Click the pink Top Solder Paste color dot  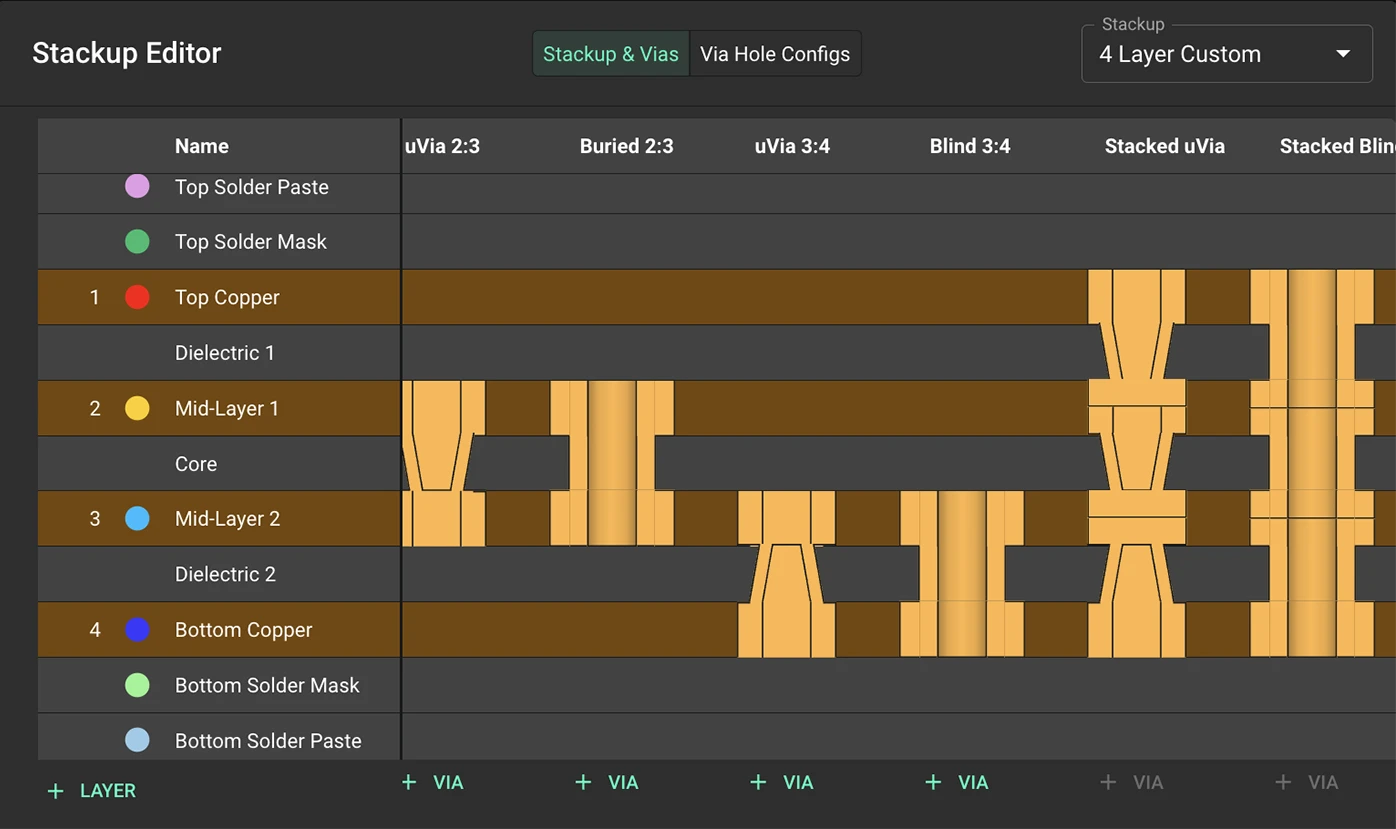click(x=137, y=186)
